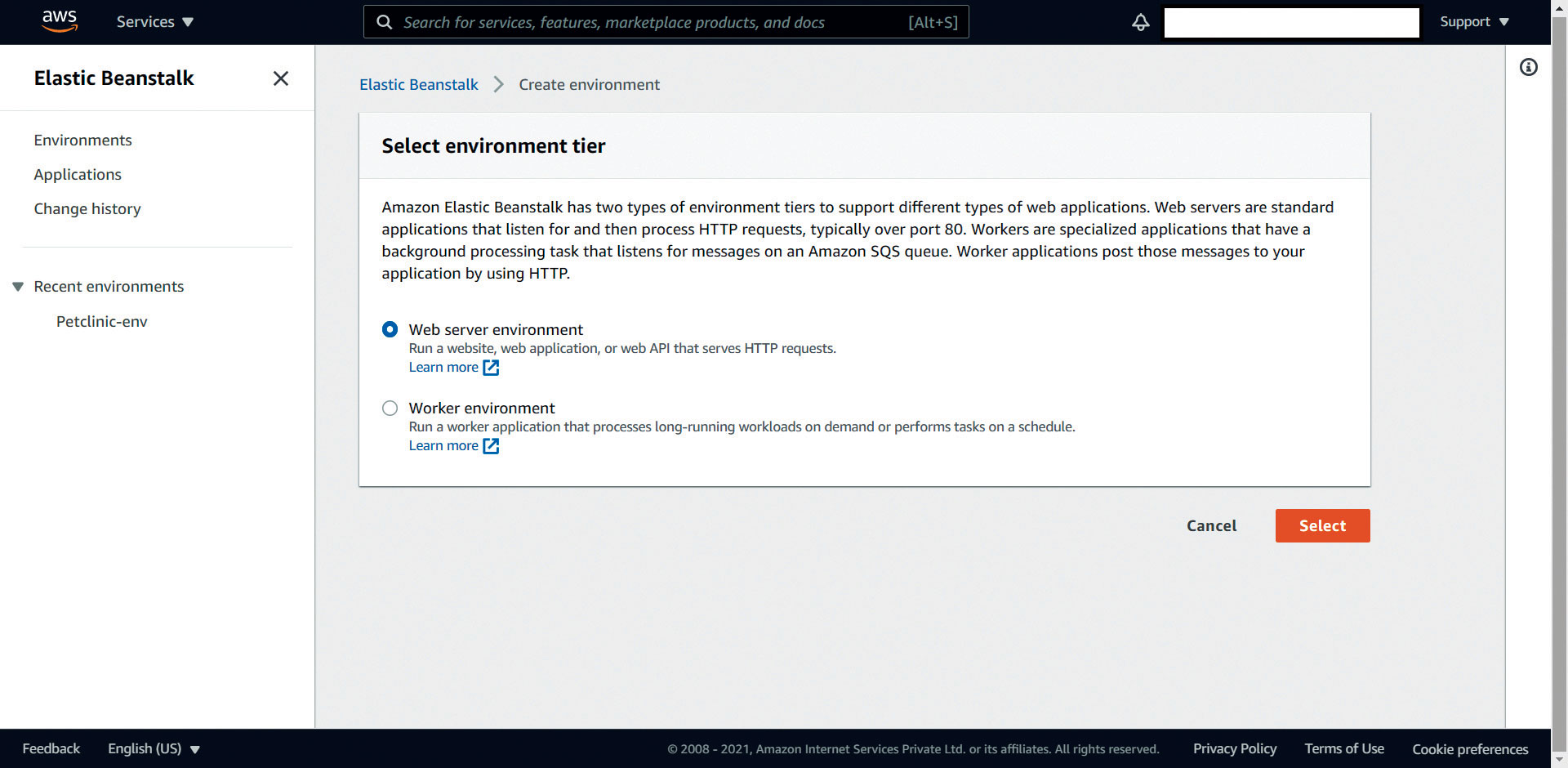Click external link icon under Web server environment
1568x768 pixels.
491,368
